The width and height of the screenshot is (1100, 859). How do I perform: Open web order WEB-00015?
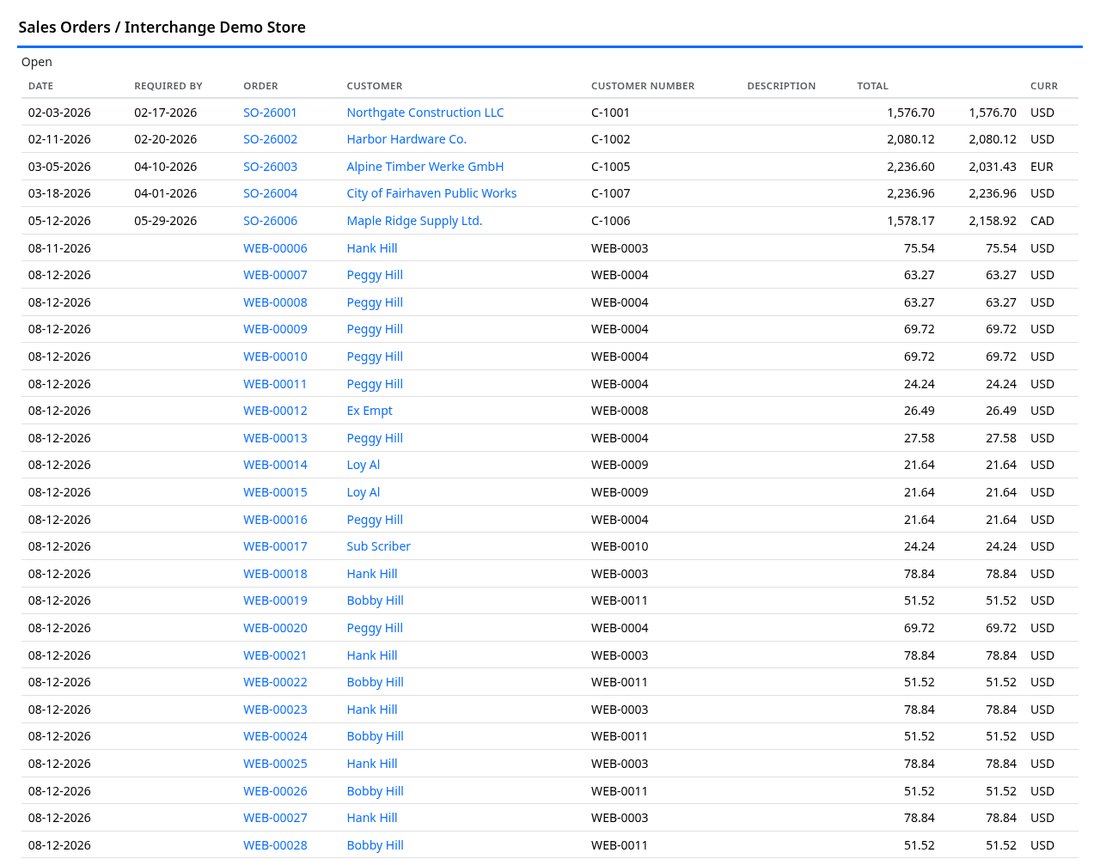tap(275, 491)
